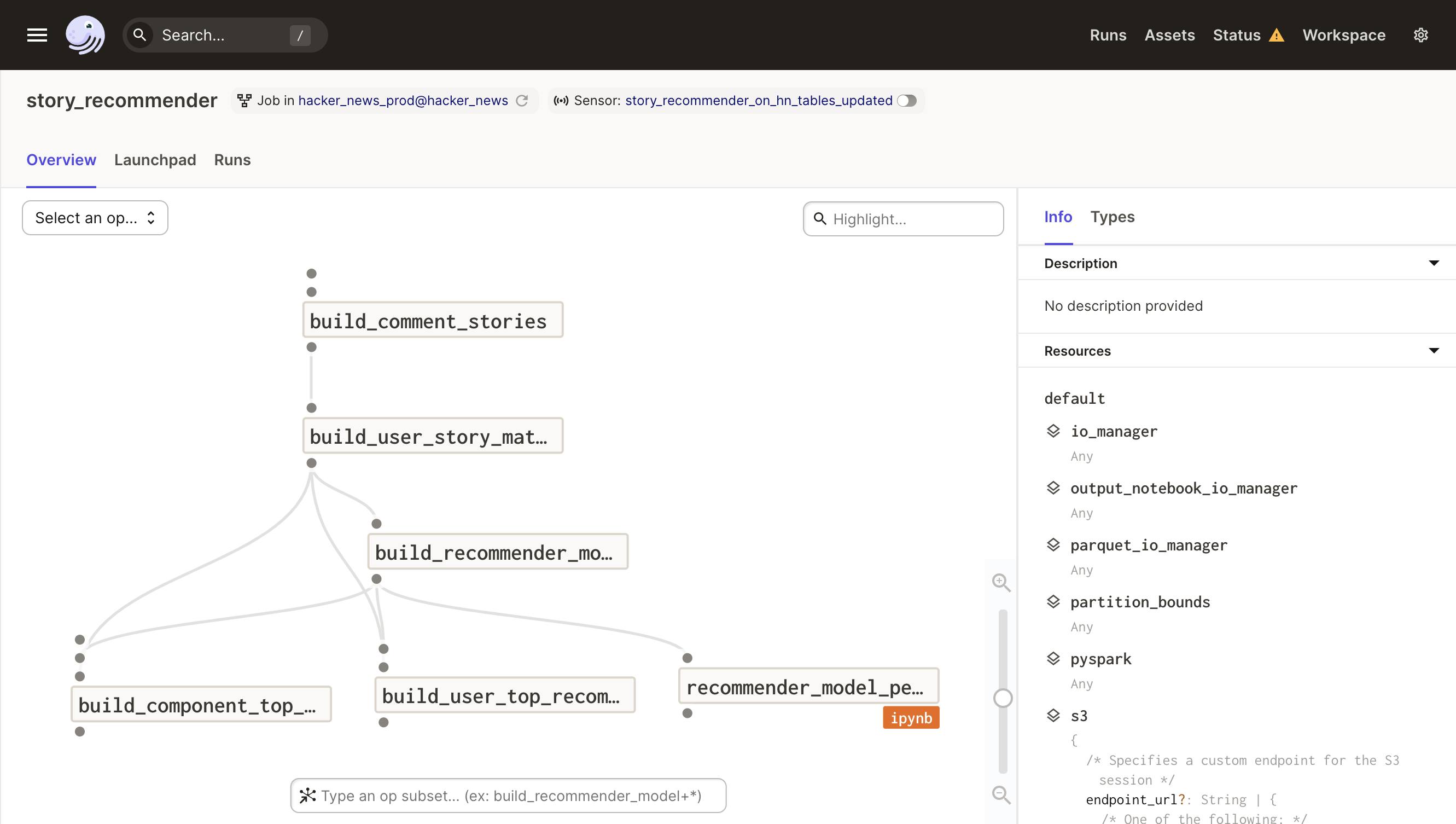
Task: Switch to the Types tab
Action: click(x=1112, y=217)
